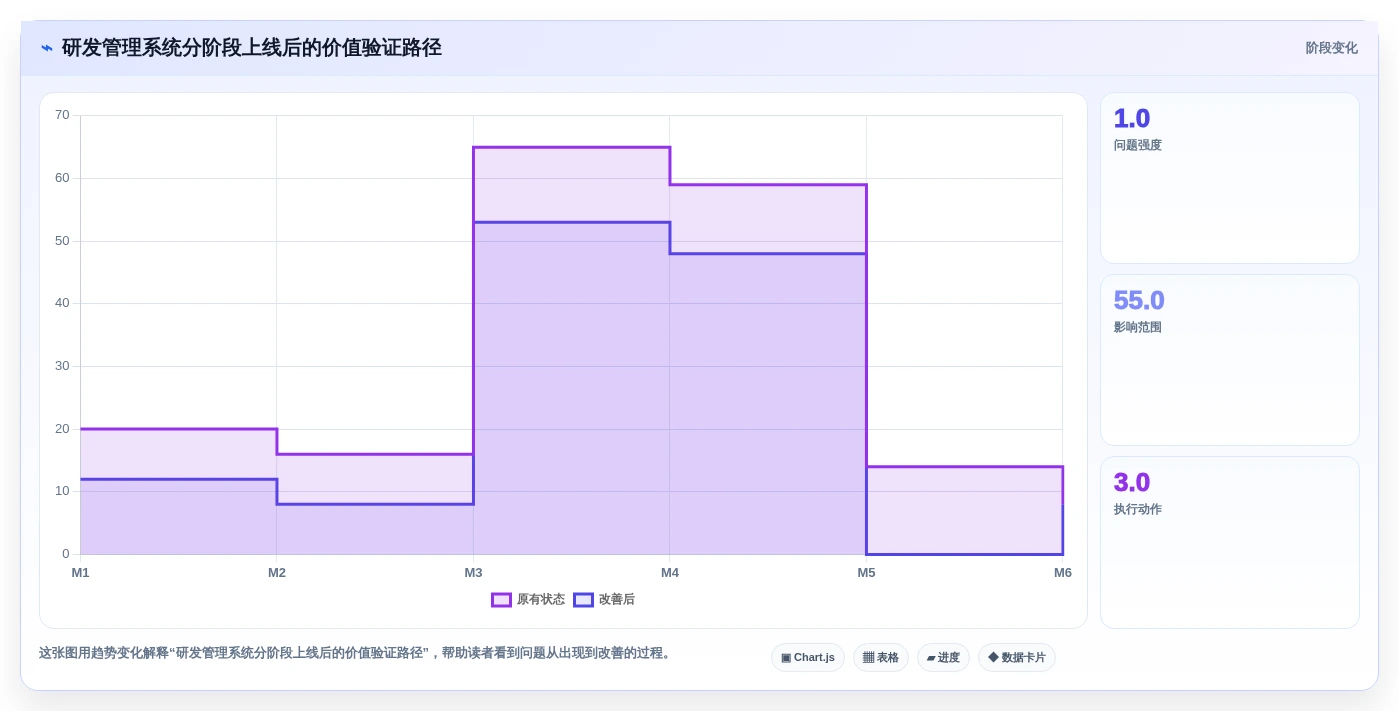
Task: Click the 20 y-axis value
Action: pyautogui.click(x=62, y=429)
